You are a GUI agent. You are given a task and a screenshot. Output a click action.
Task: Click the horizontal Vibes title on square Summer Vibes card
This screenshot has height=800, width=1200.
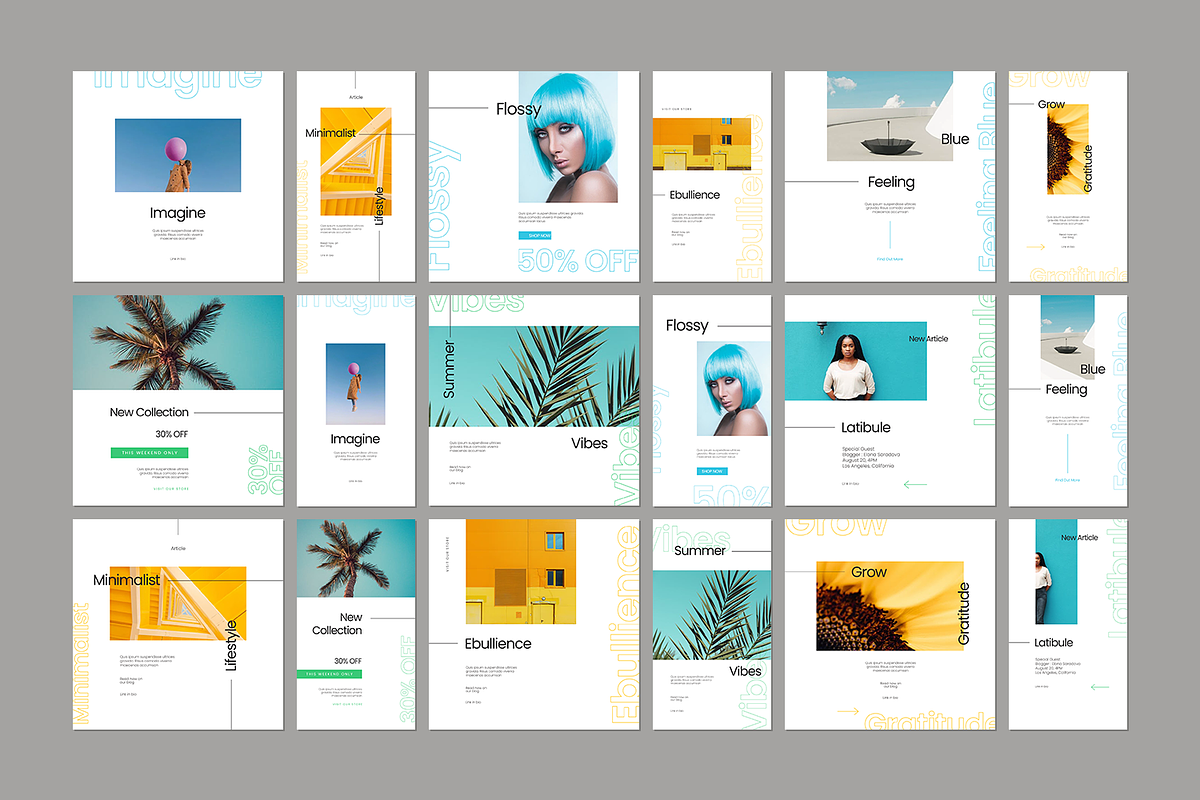pos(590,443)
